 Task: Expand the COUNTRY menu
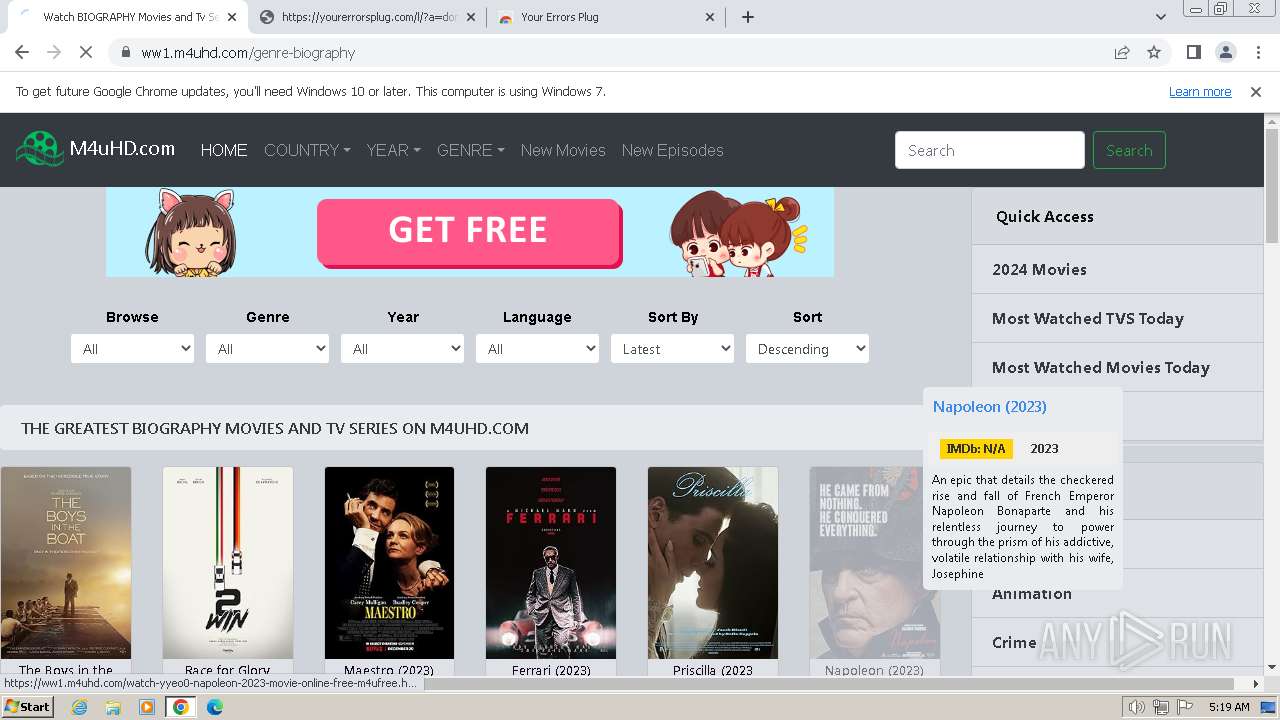coord(307,150)
